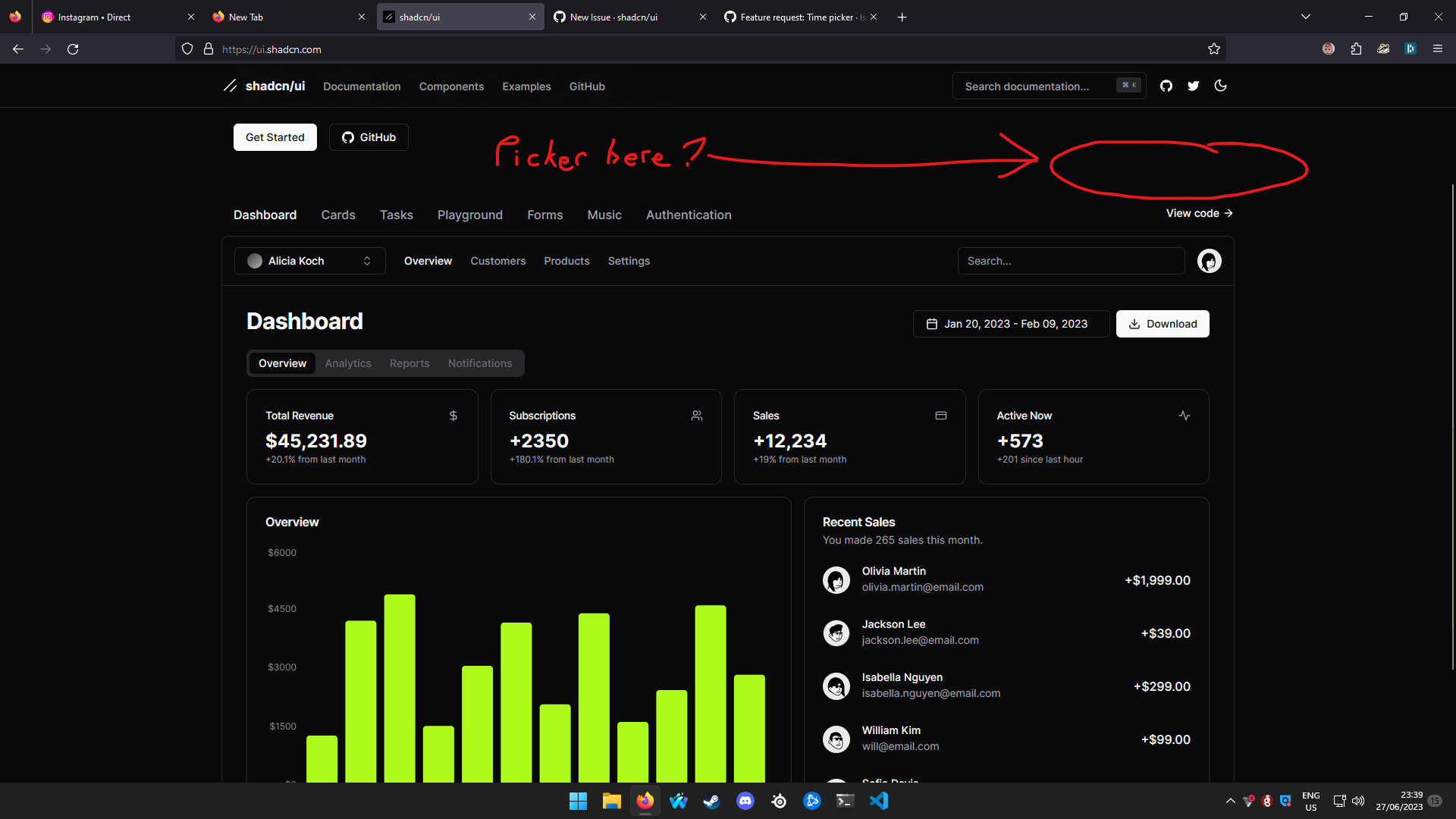
Task: Click the page vertical scrollbar
Action: click(1452, 425)
